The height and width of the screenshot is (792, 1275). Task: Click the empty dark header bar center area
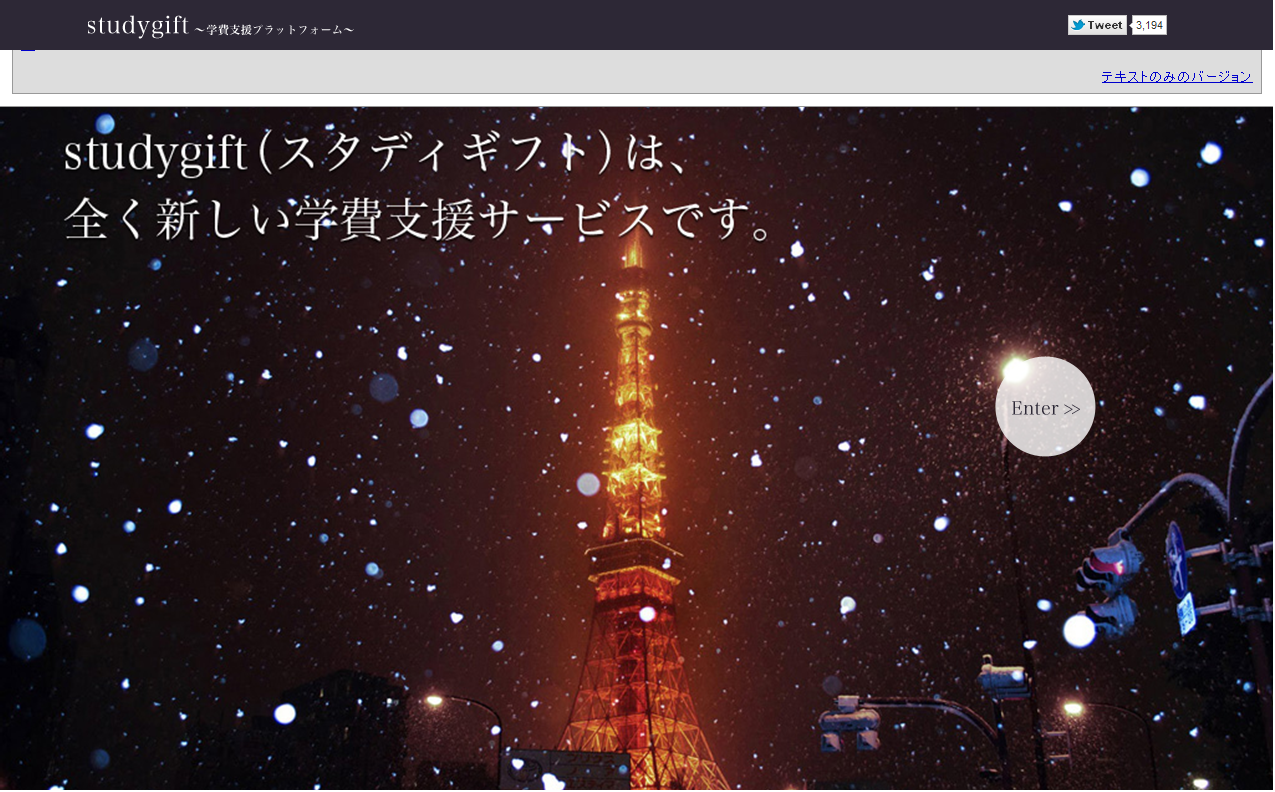[700, 25]
